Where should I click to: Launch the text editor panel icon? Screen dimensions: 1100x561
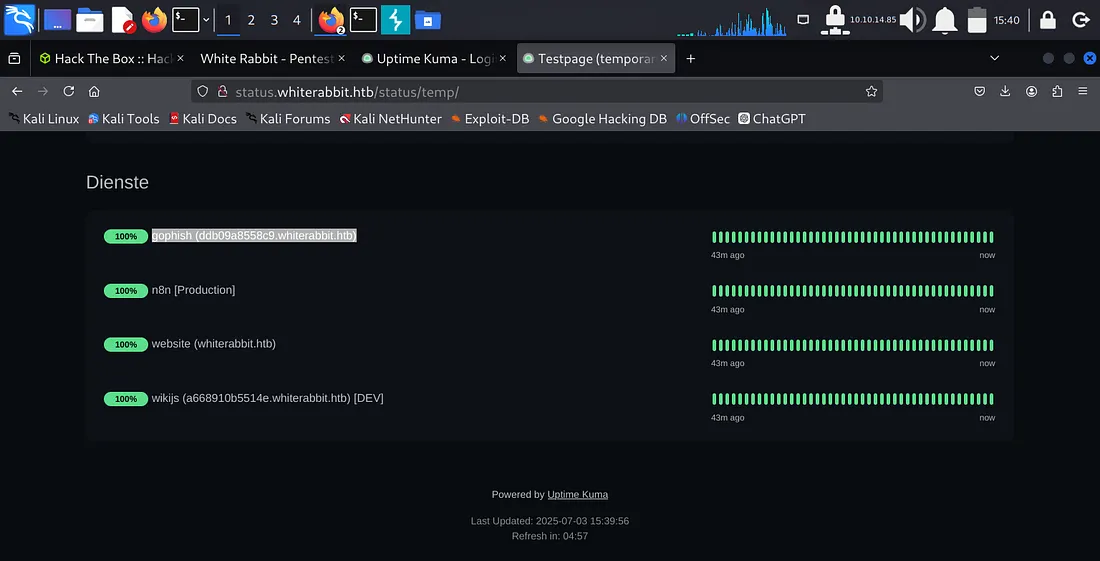(x=123, y=20)
